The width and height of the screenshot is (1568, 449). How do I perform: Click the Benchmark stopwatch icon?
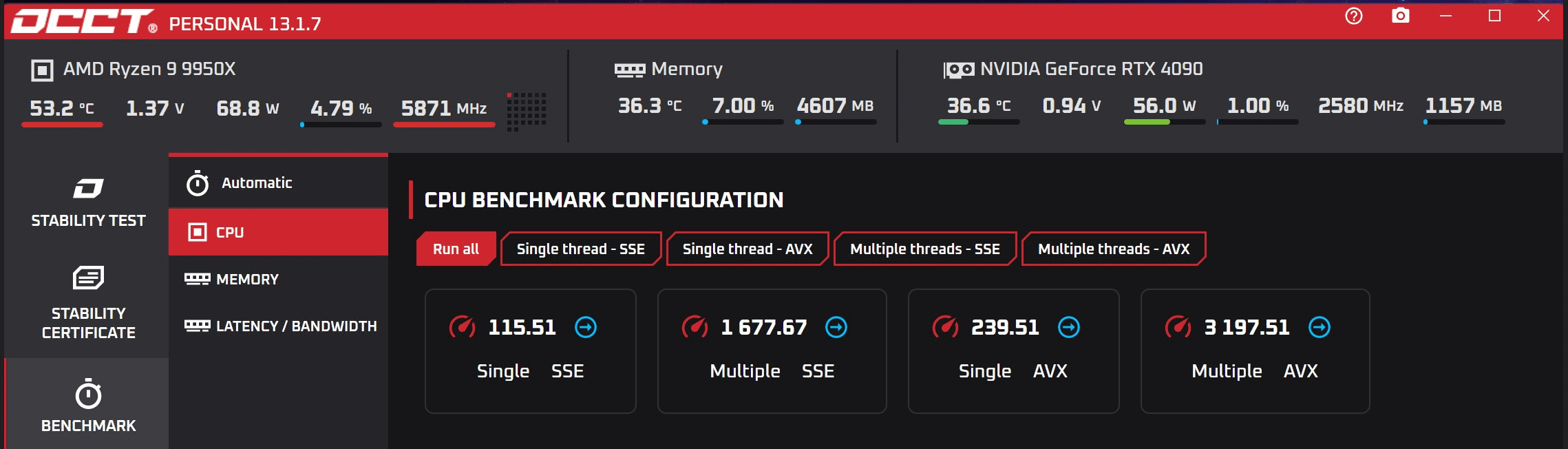click(88, 393)
